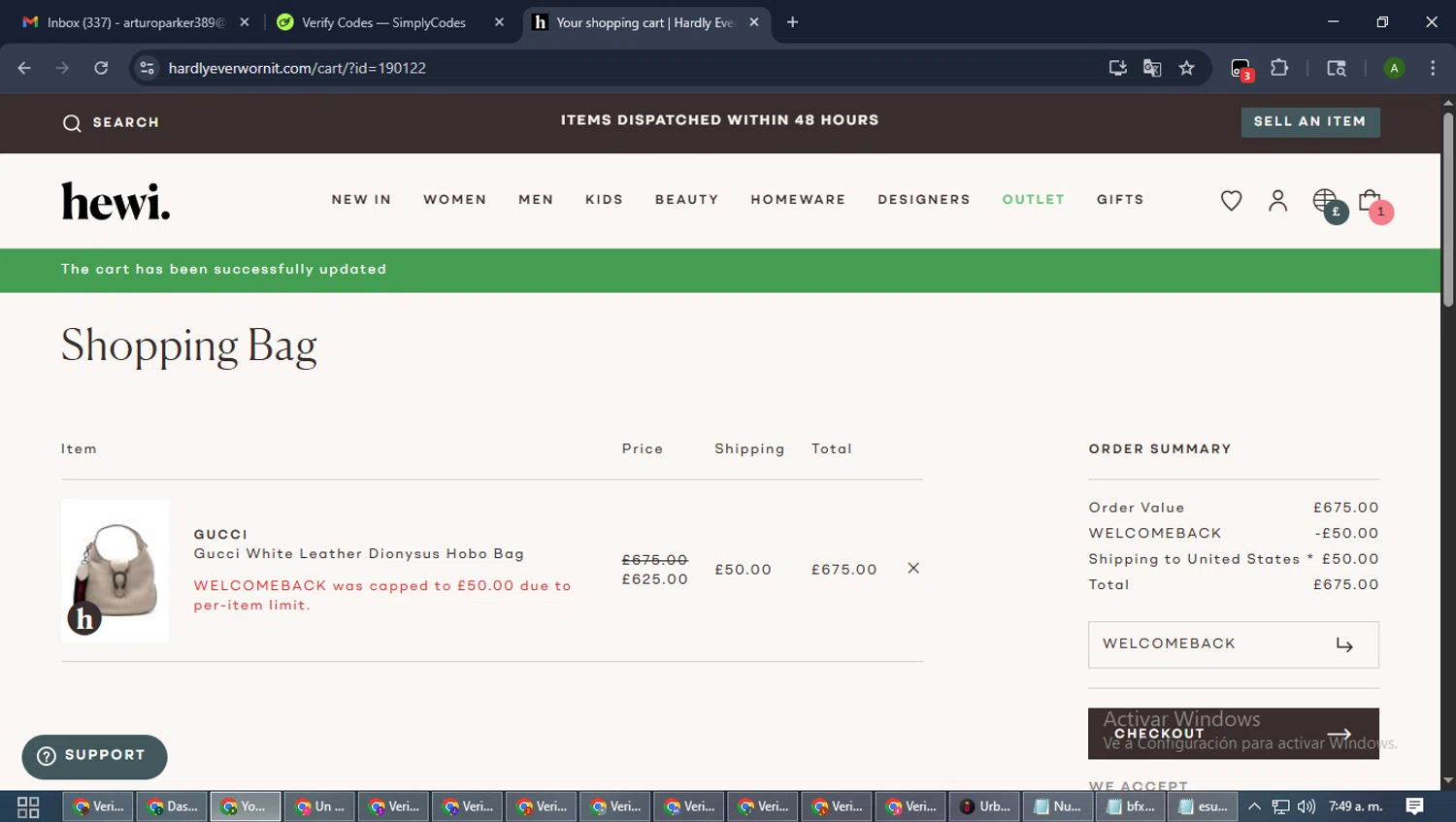Open Gucci White Leather Dionysus Hobo Bag link
Viewport: 1456px width, 822px height.
click(x=359, y=554)
